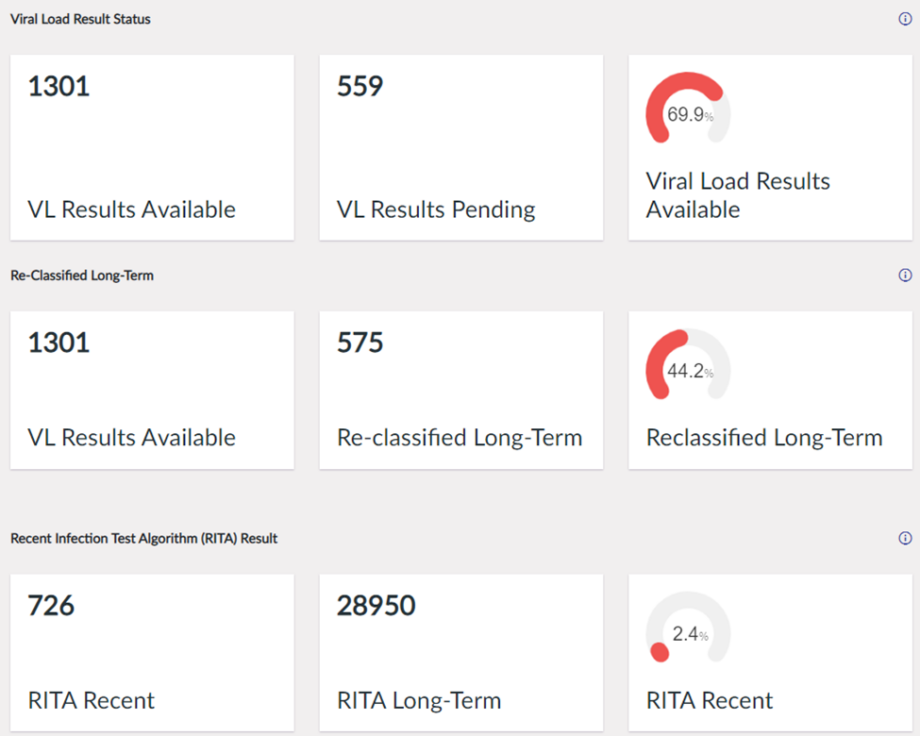Click the Re-Classified Long-Term section heading
The width and height of the screenshot is (920, 736).
82,275
